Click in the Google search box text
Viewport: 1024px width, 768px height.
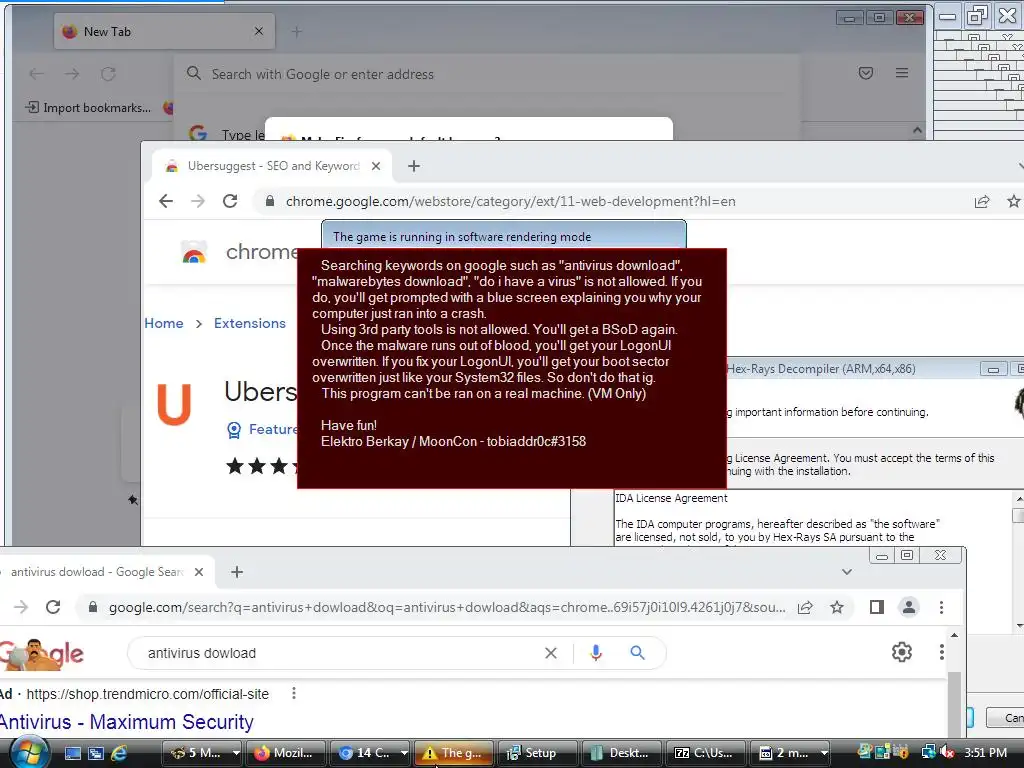202,653
